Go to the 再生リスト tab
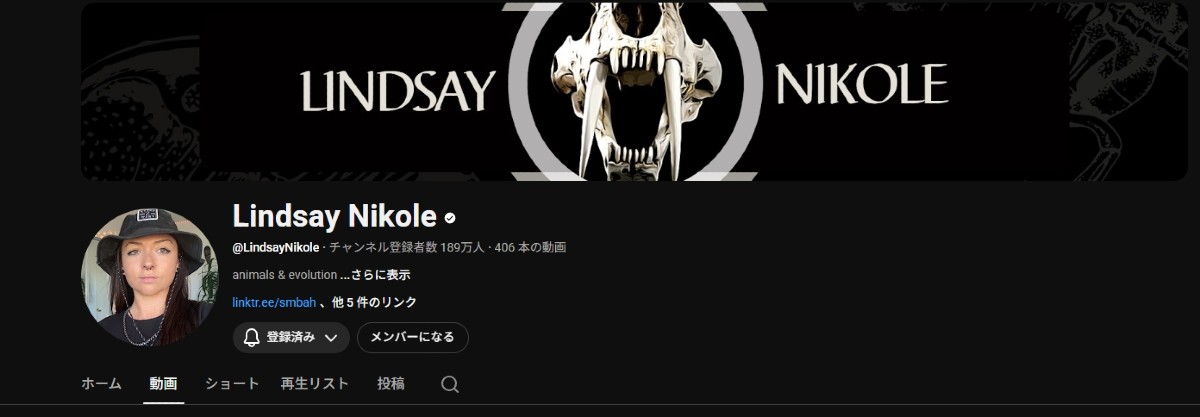The height and width of the screenshot is (417, 1200). (315, 383)
